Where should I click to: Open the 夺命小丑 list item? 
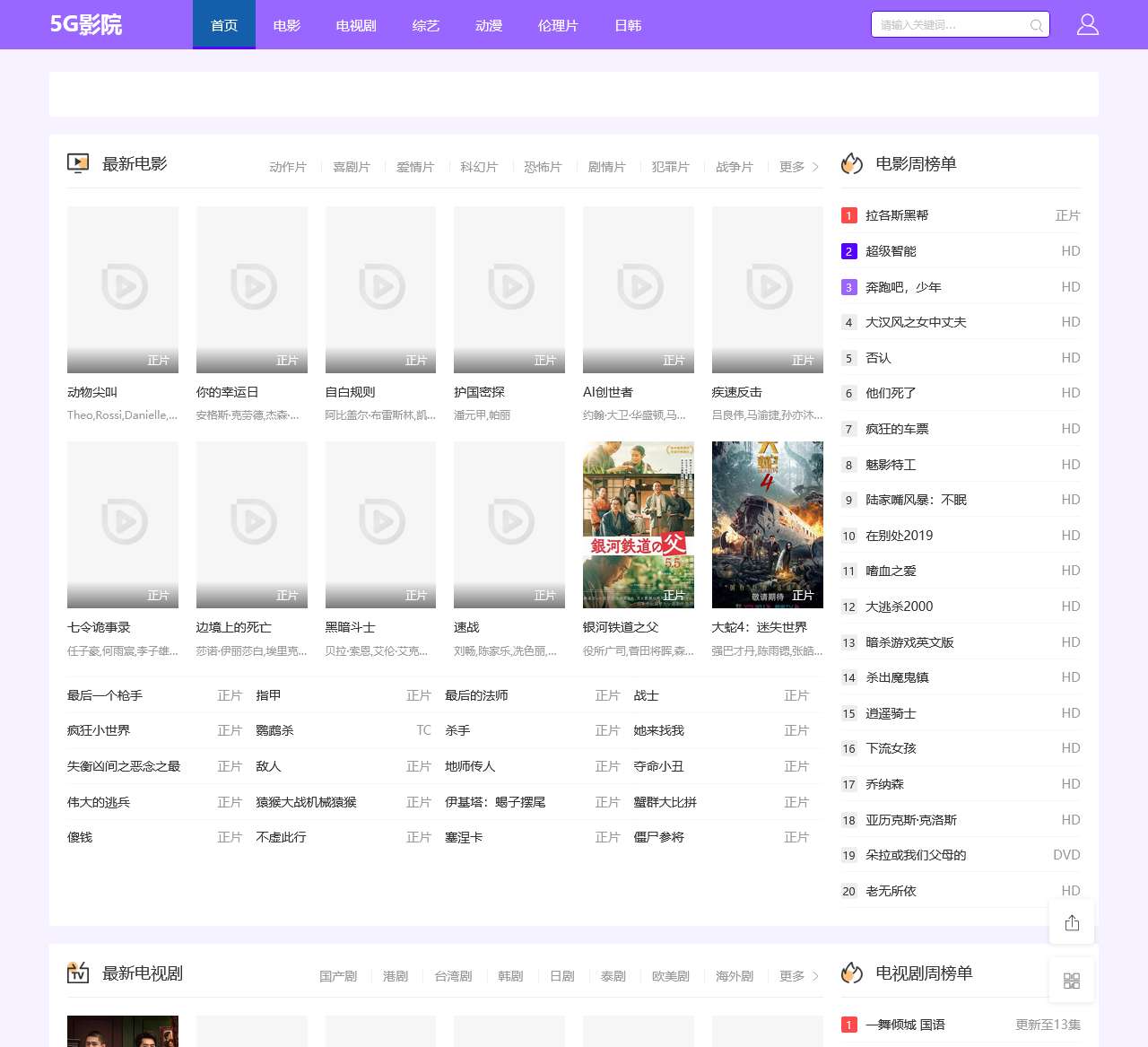point(658,766)
